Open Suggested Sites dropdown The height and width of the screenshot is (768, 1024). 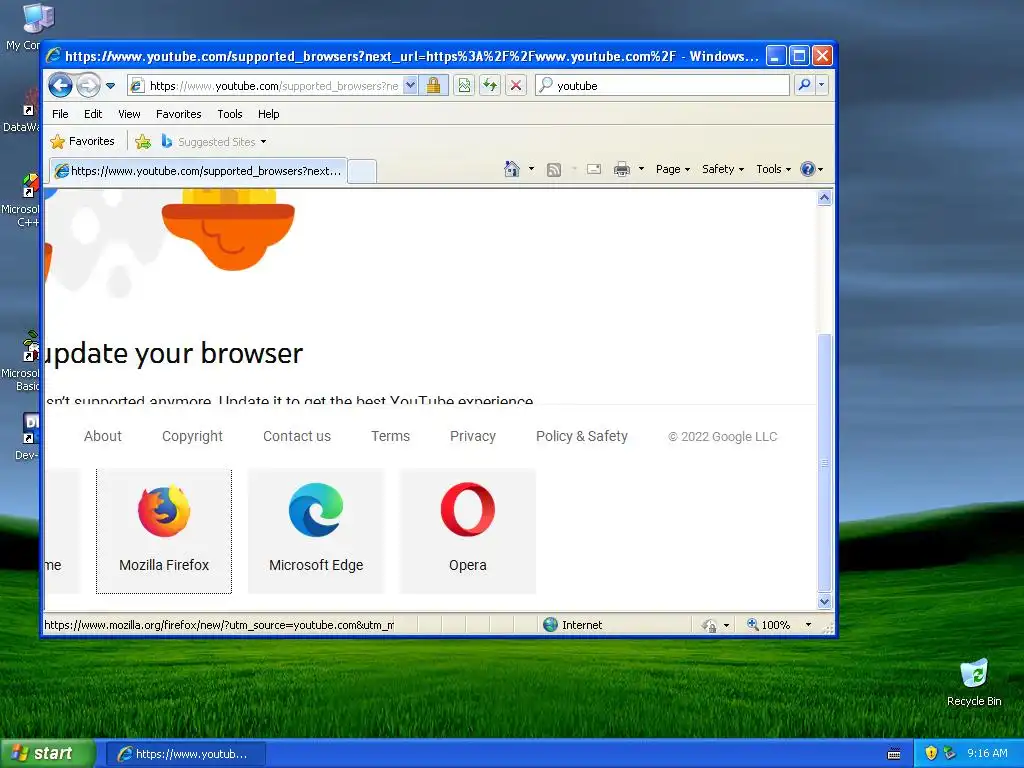click(214, 141)
